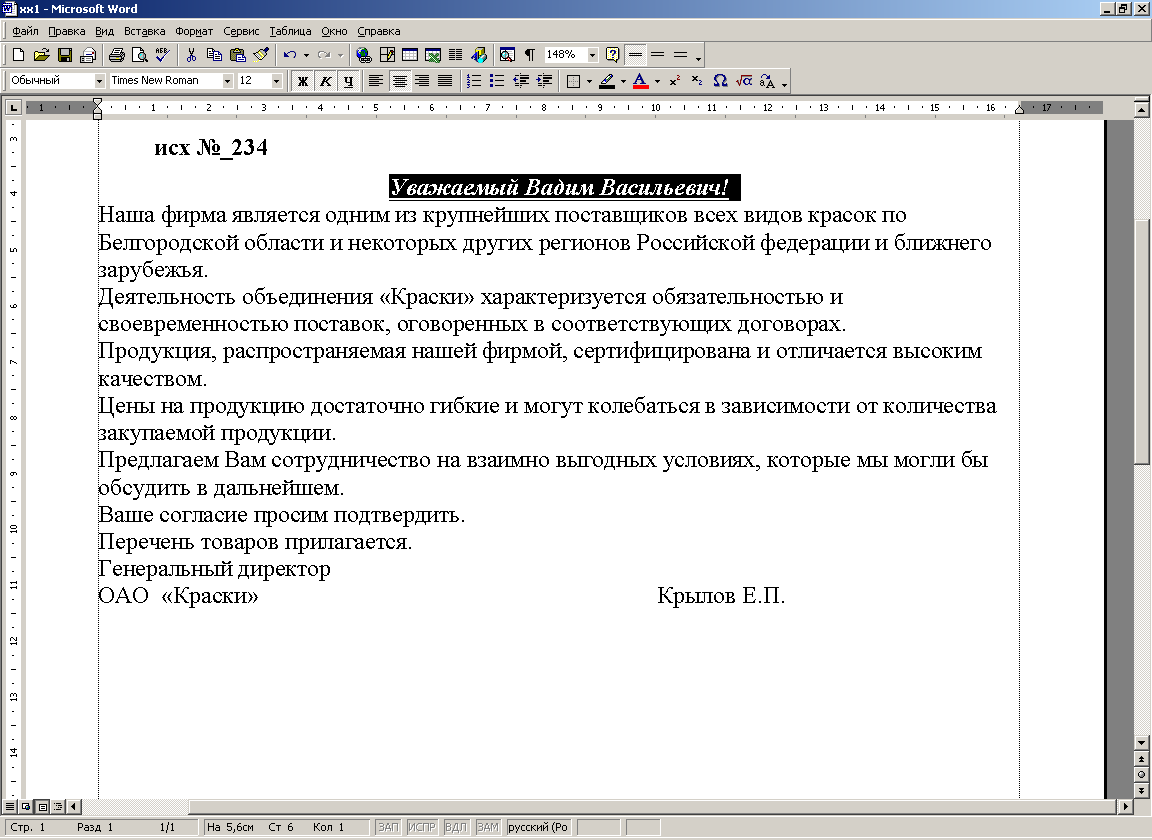The height and width of the screenshot is (840, 1152).
Task: Open Tables and Borders toolbar
Action: coord(387,54)
